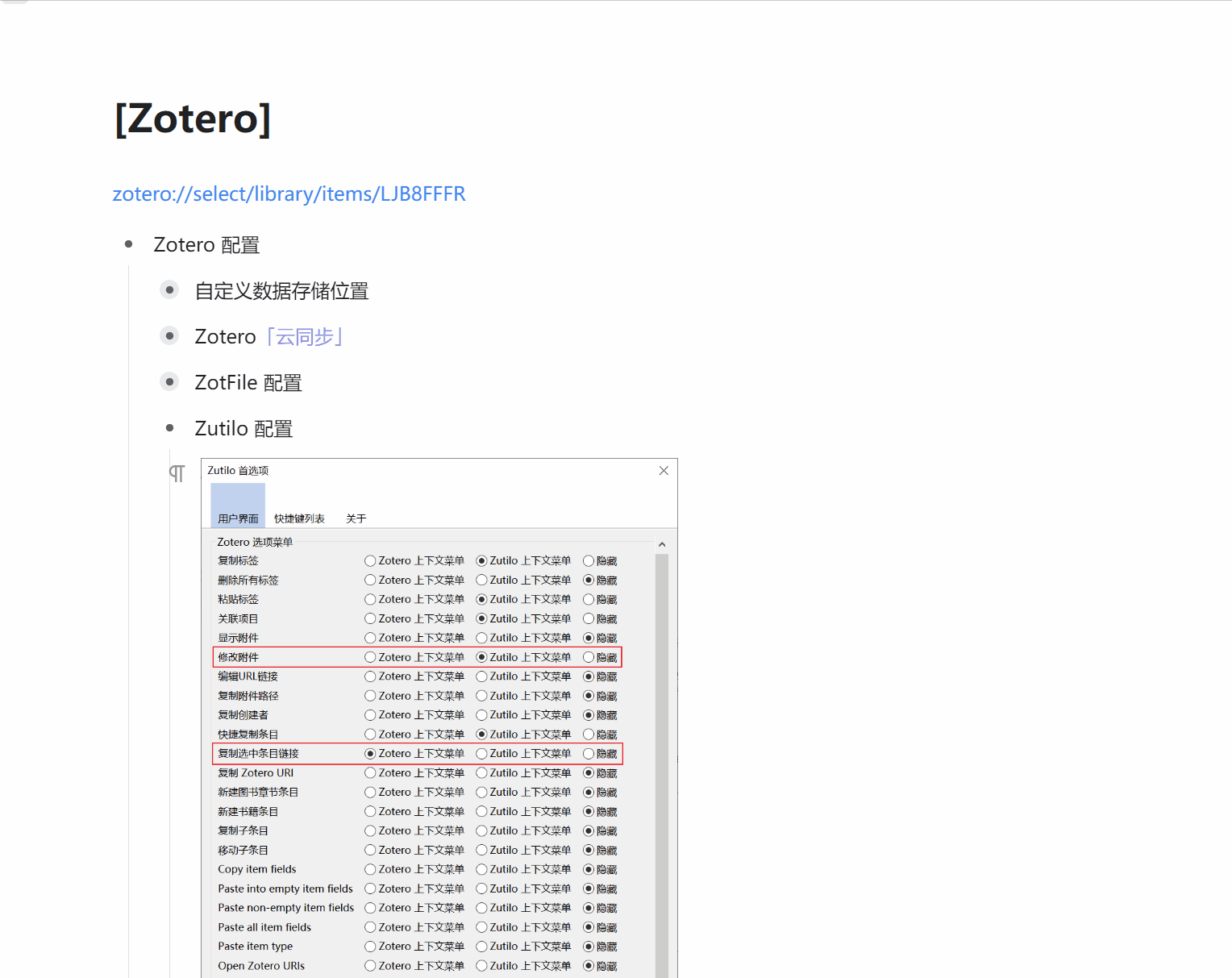Click the scrollbar up arrow in the dialog

(x=662, y=543)
